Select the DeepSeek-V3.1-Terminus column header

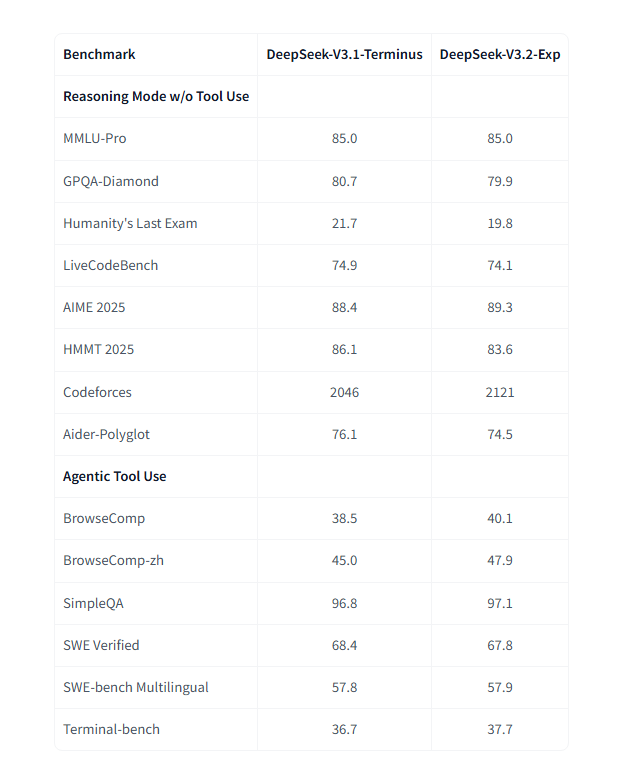tap(344, 54)
